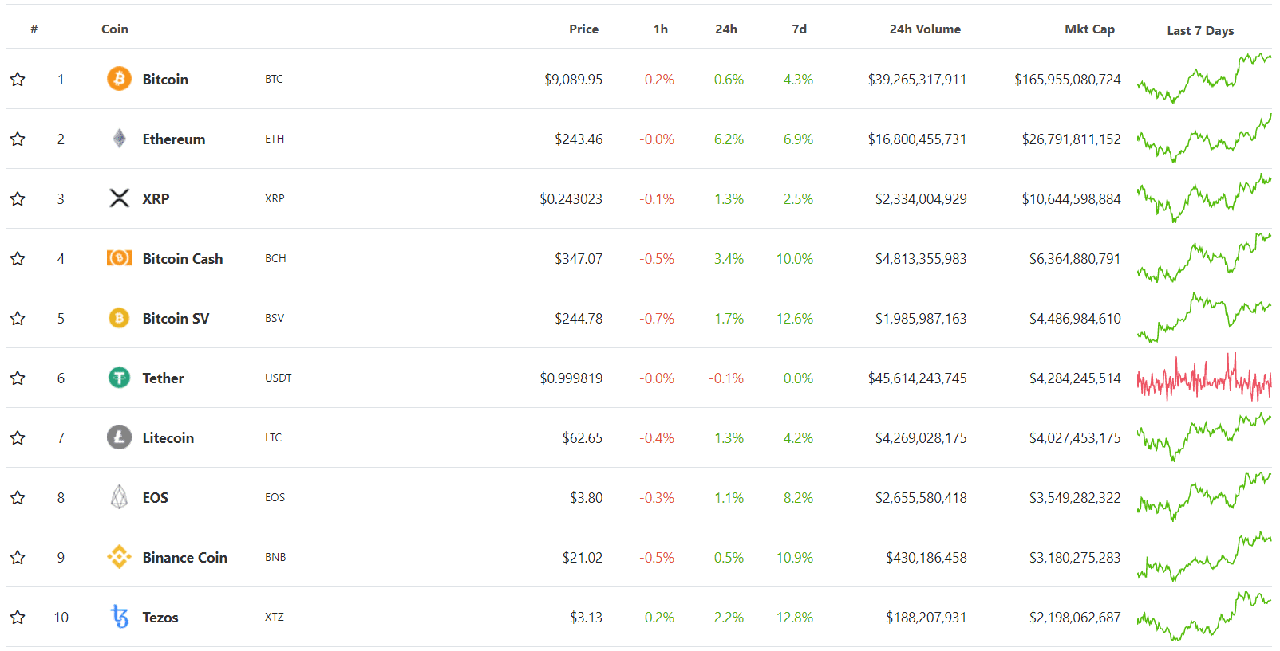Toggle the Bitcoin SV favorite star
The height and width of the screenshot is (651, 1280).
[x=17, y=318]
